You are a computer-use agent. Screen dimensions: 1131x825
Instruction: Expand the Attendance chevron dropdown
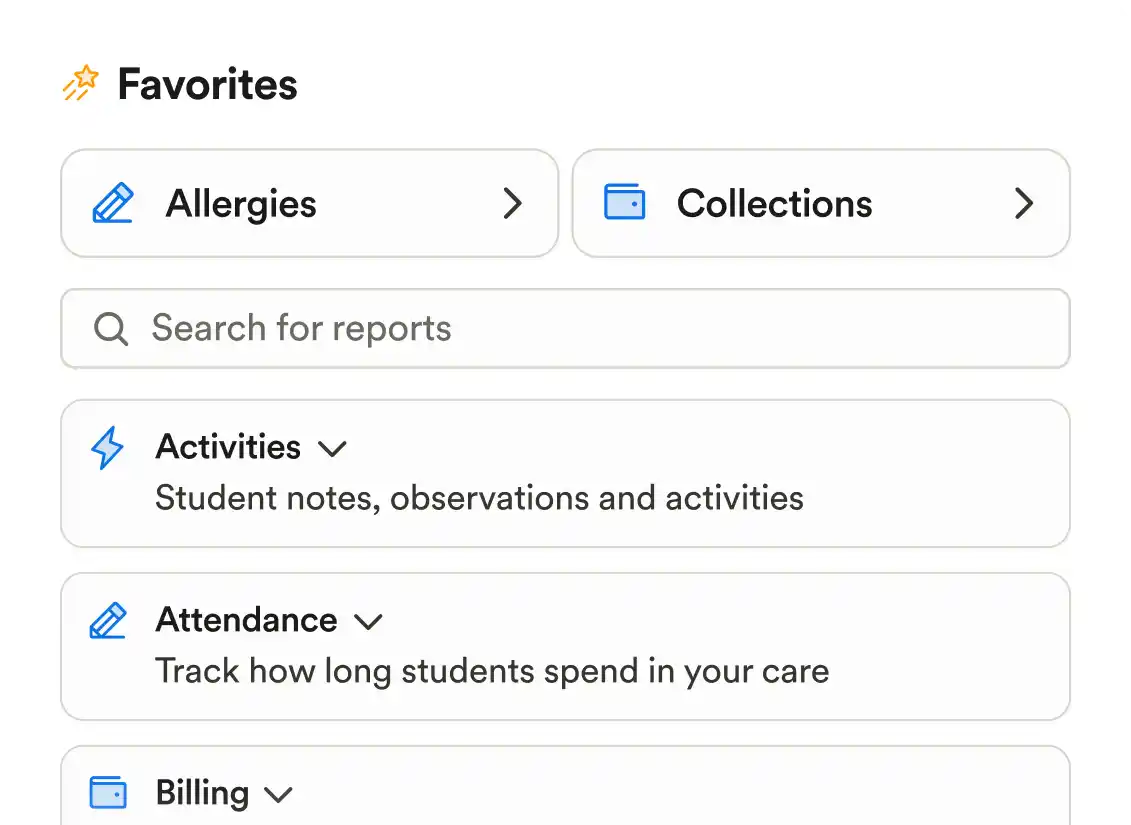point(368,622)
